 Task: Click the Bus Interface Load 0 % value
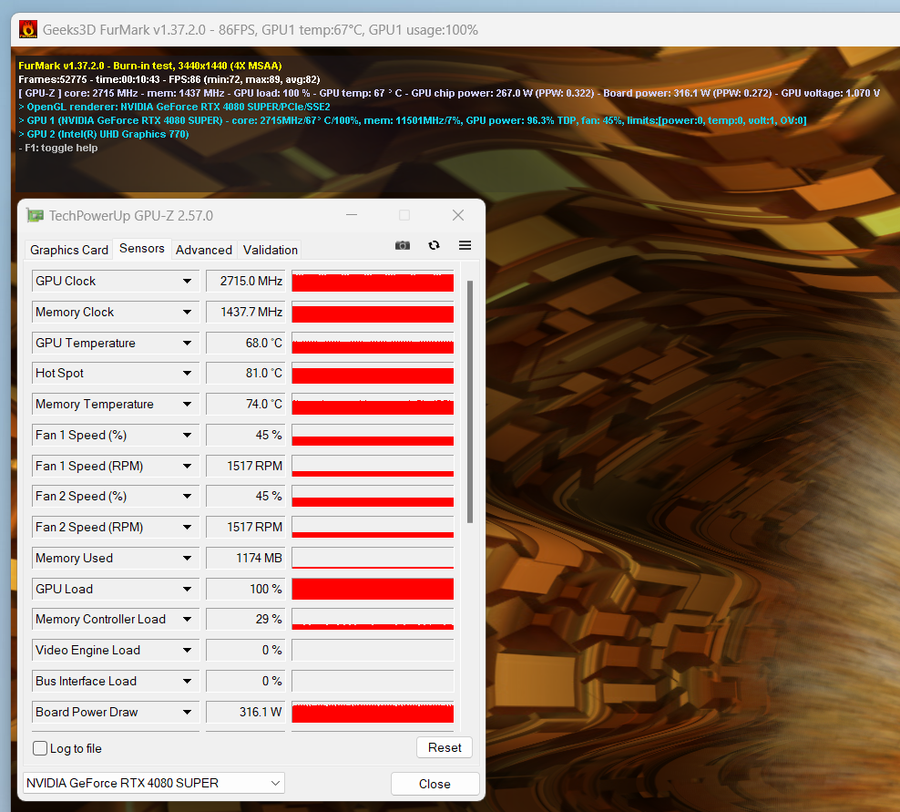[x=246, y=681]
